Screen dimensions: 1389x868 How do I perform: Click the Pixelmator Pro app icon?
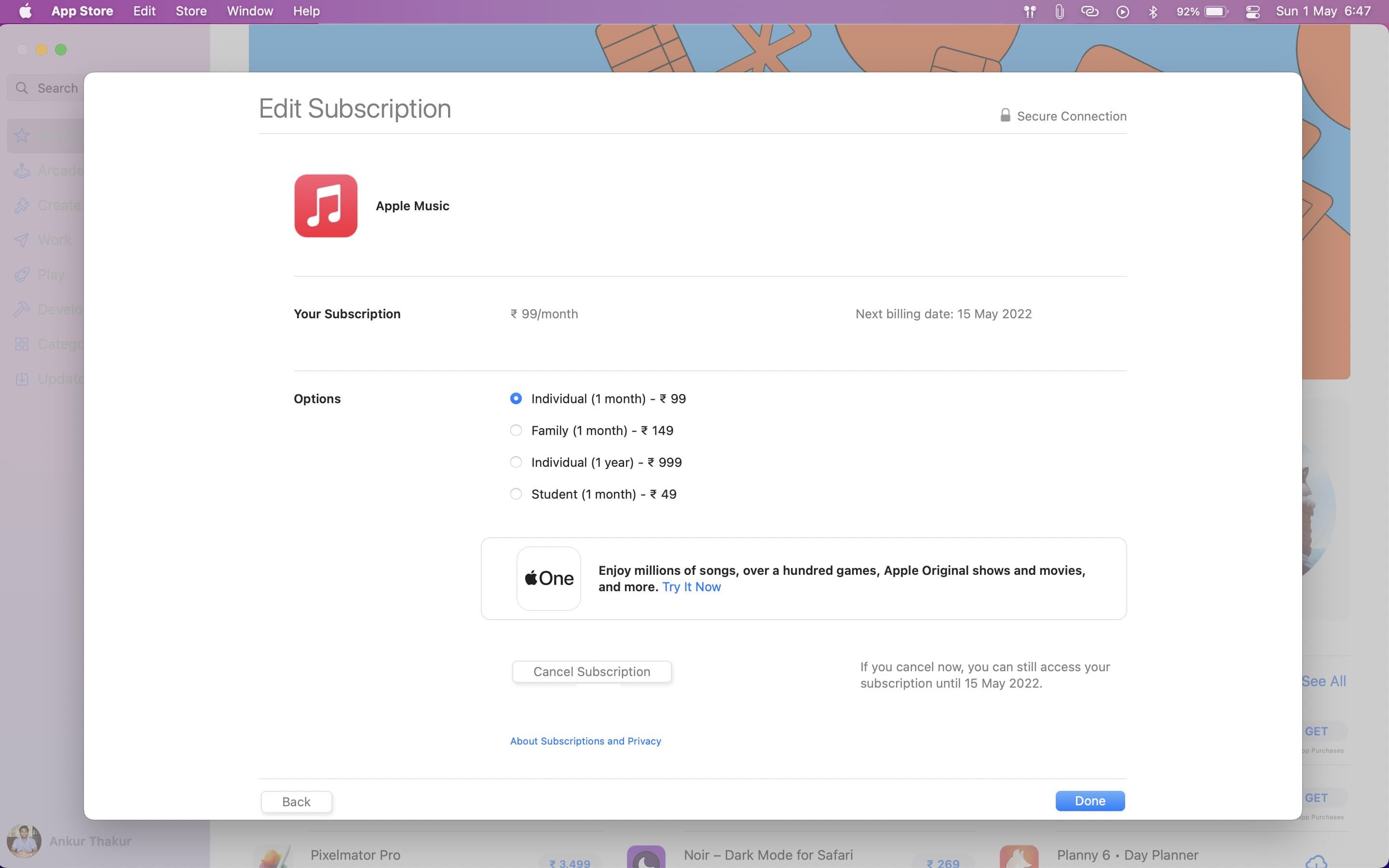tap(273, 856)
